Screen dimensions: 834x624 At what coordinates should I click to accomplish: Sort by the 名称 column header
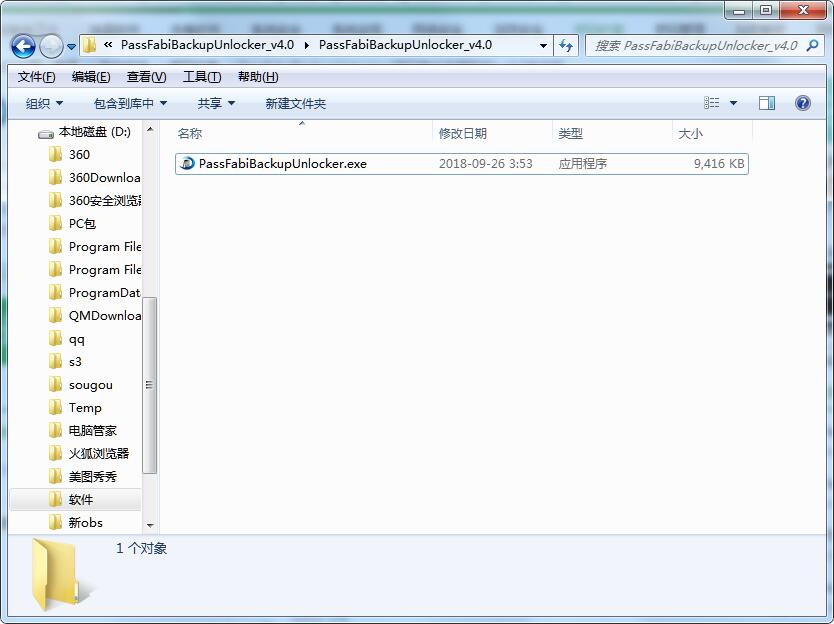click(x=302, y=134)
